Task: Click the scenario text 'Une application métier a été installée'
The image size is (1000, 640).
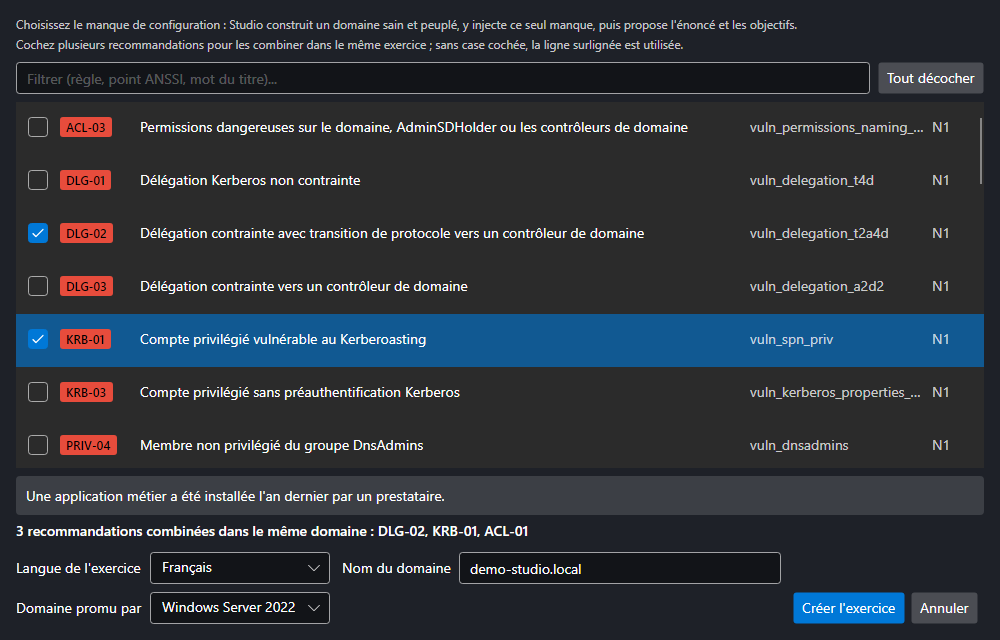Action: pos(235,496)
